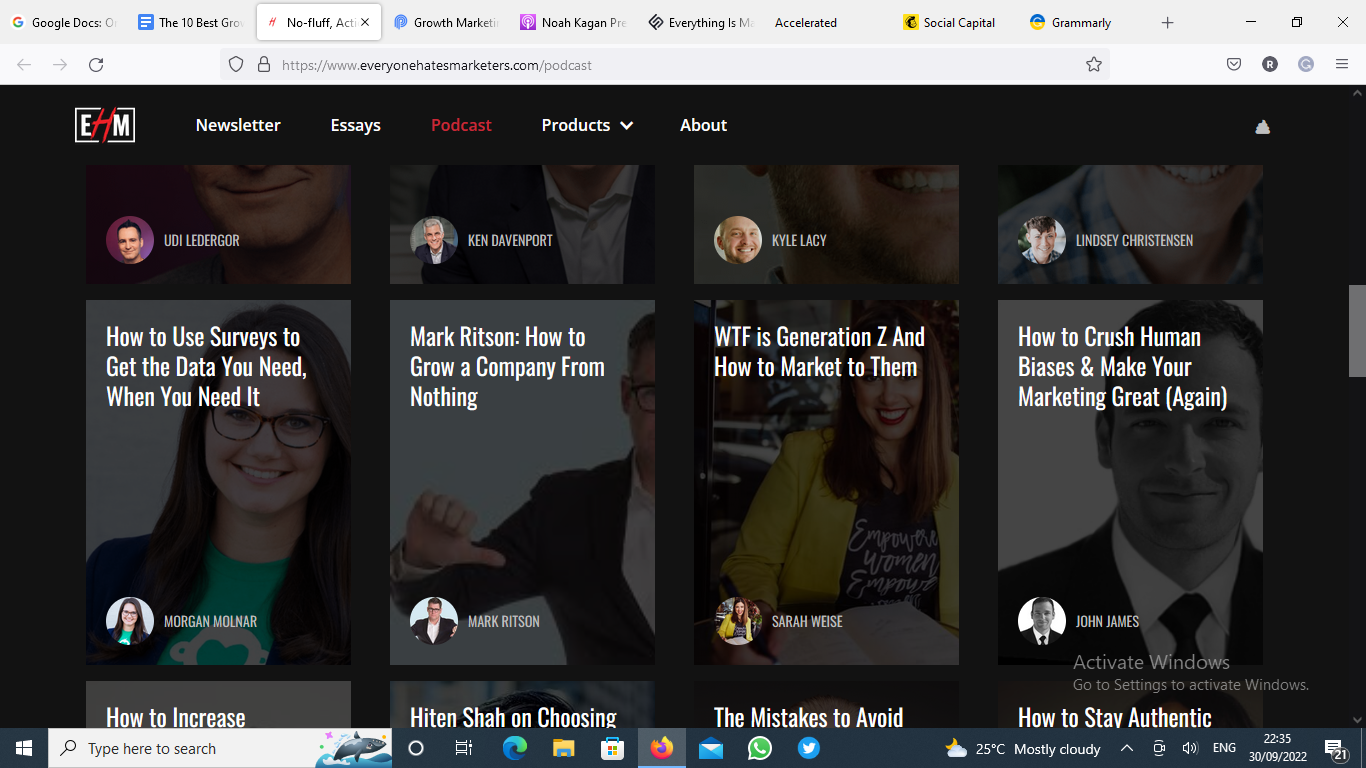Click the site security padlock icon

264,65
